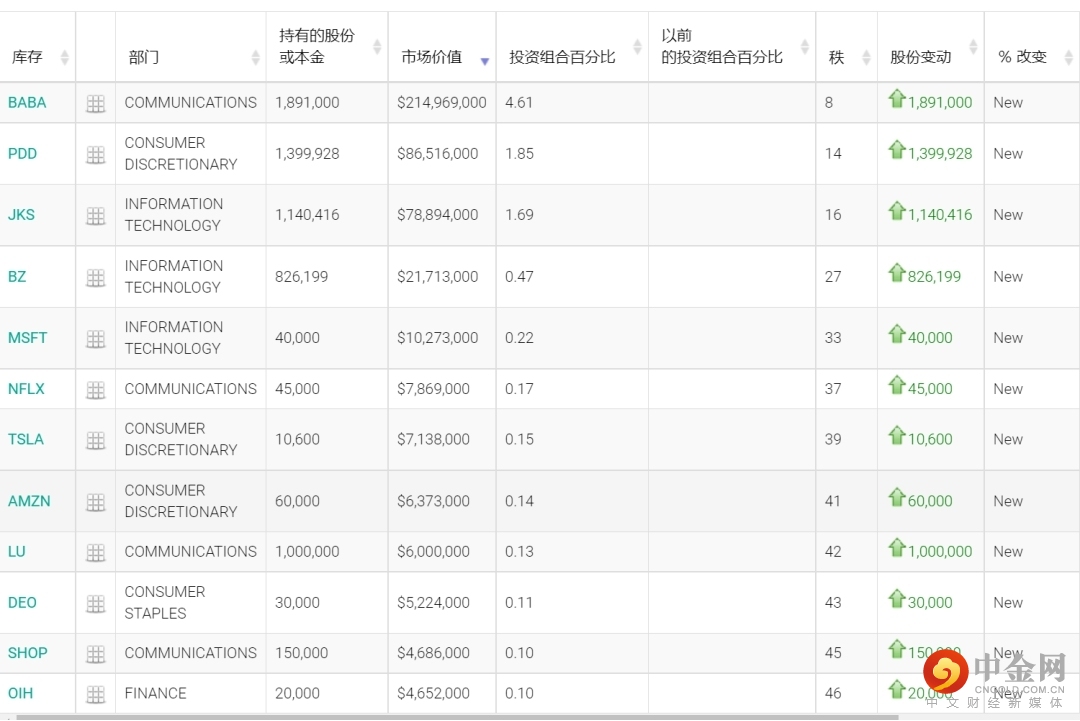1080x721 pixels.
Task: Open the grid icon in the SHOP row
Action: tap(96, 654)
